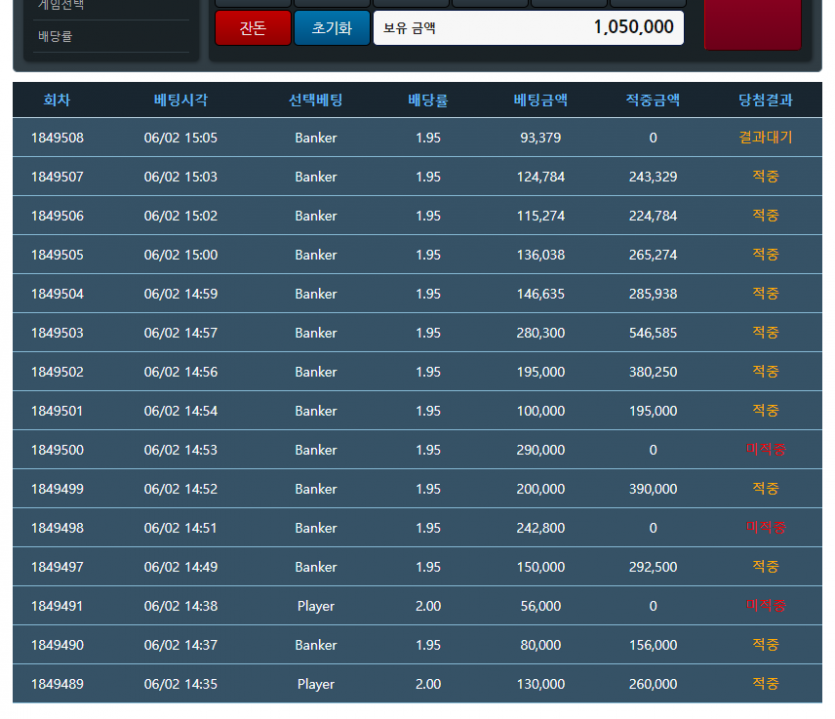Click winning amount 390,000

[x=653, y=489]
